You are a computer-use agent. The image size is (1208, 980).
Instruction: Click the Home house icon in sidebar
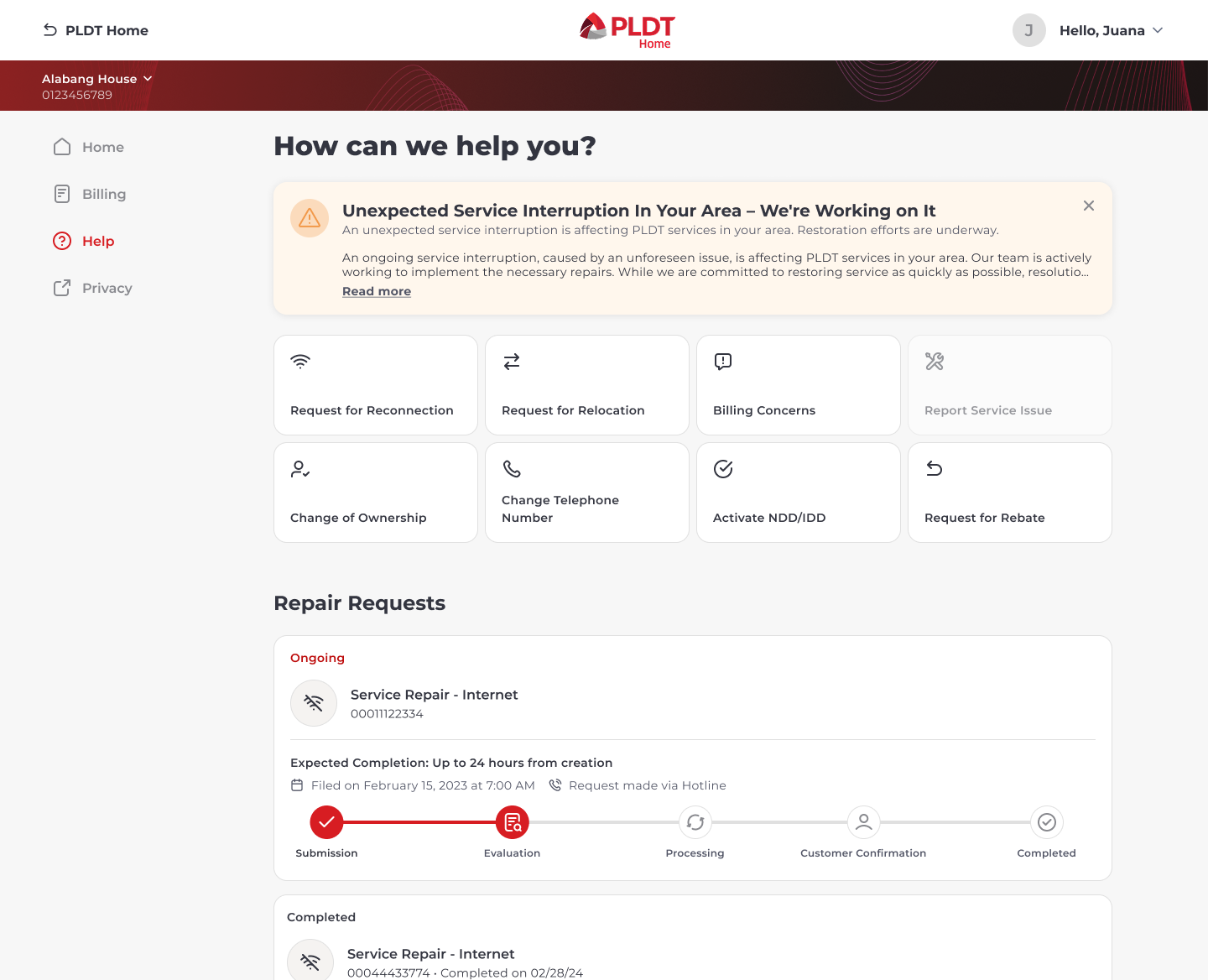coord(62,147)
